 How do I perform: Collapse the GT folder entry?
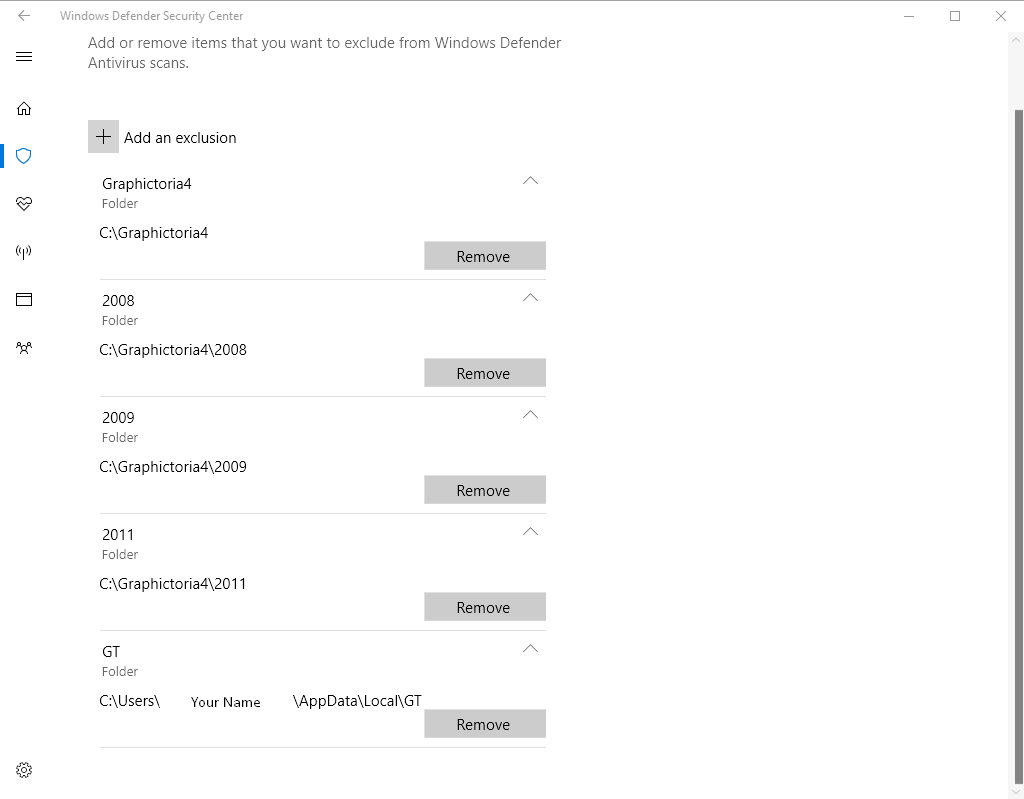click(x=530, y=649)
